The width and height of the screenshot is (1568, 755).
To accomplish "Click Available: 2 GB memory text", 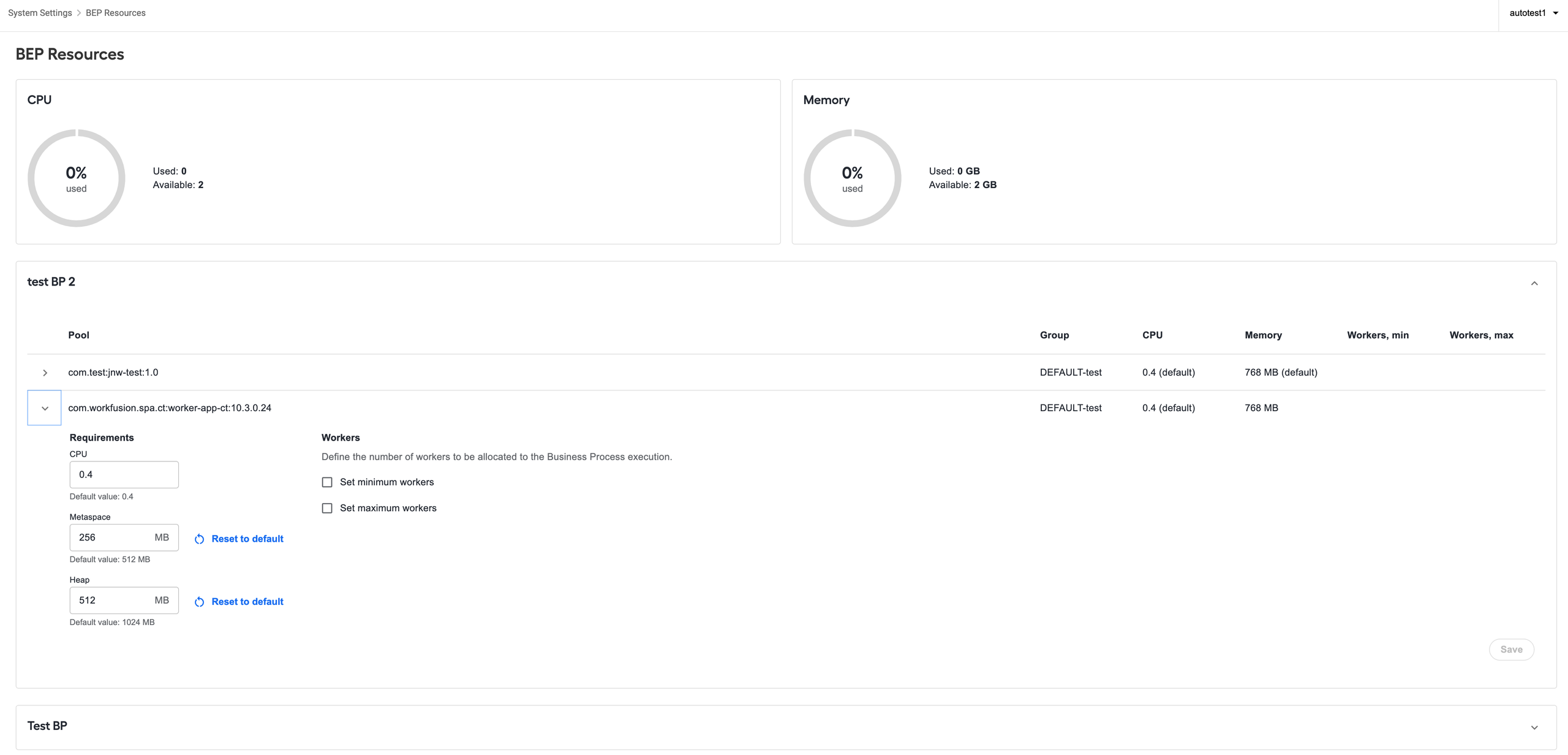I will [x=962, y=185].
